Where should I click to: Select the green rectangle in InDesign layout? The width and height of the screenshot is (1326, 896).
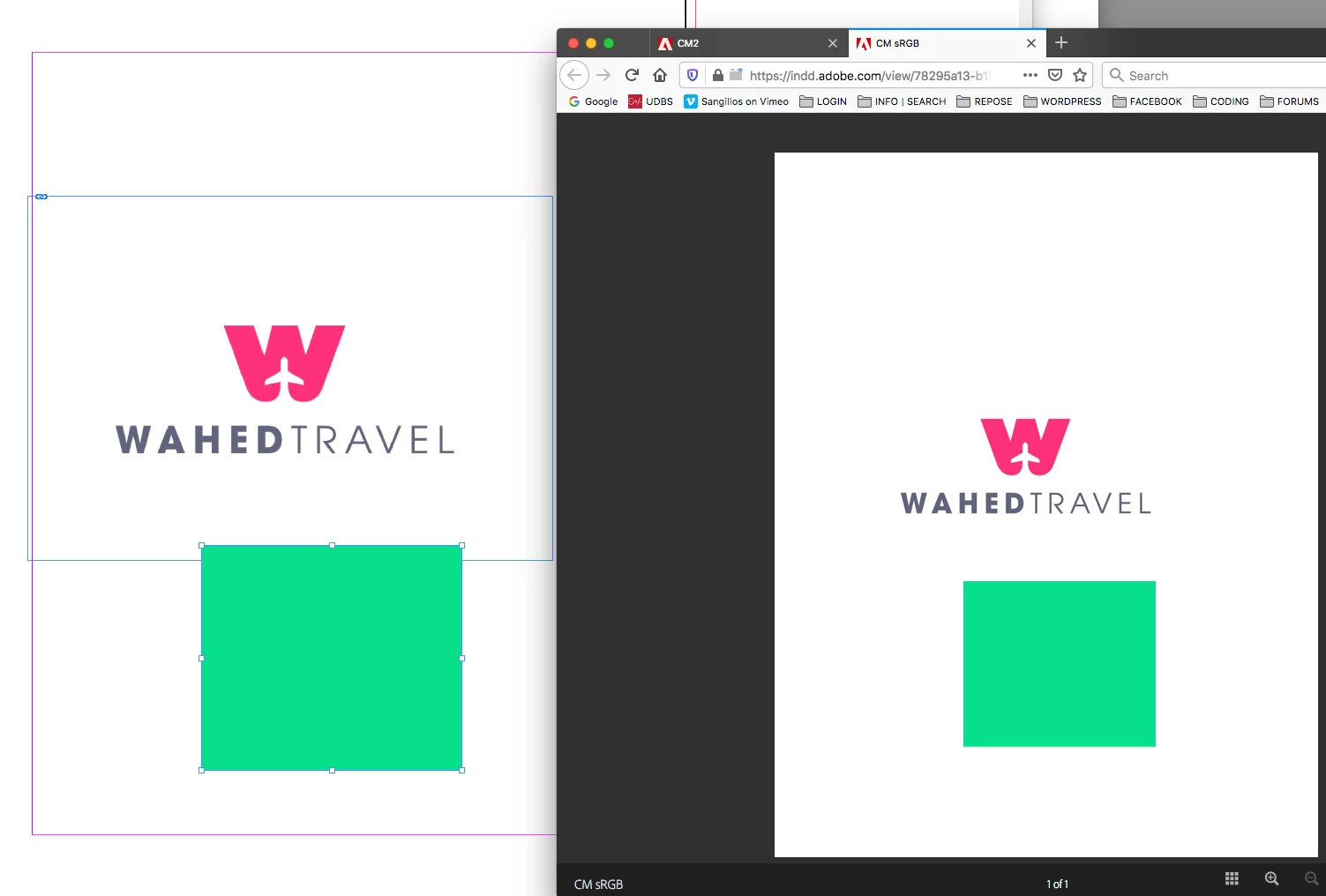pyautogui.click(x=332, y=658)
